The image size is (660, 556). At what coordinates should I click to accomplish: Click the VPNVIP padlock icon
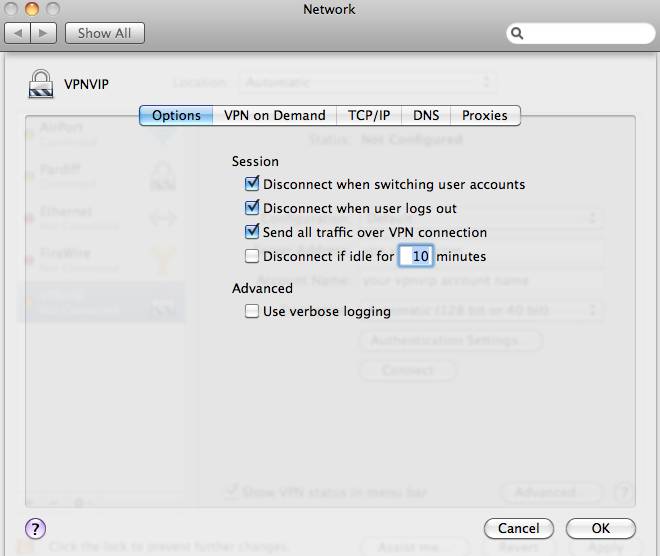(x=41, y=84)
